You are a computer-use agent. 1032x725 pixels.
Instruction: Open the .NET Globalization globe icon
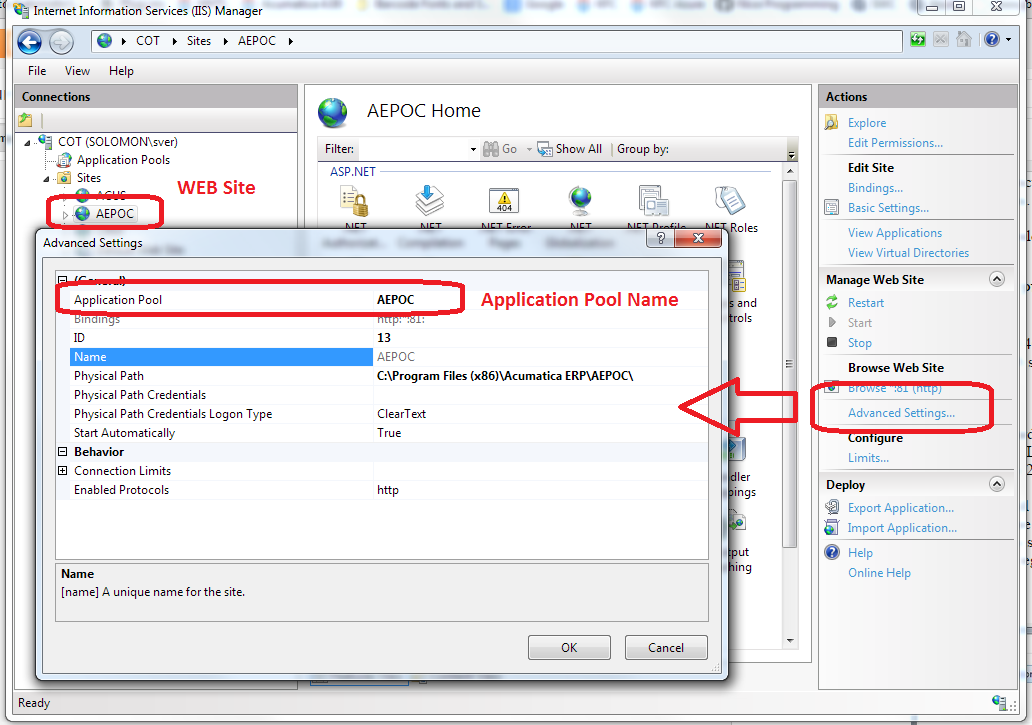[580, 201]
